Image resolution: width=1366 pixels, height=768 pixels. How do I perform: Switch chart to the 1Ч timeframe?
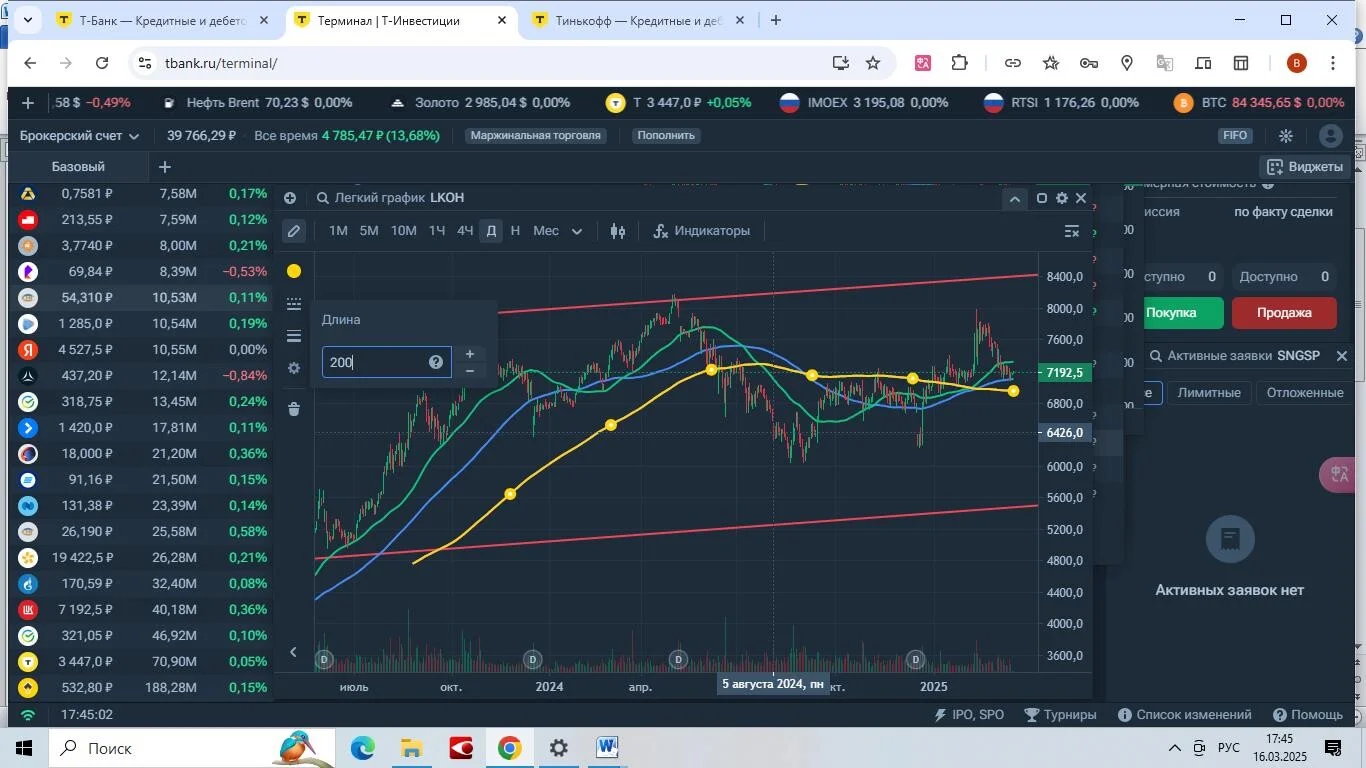(437, 231)
